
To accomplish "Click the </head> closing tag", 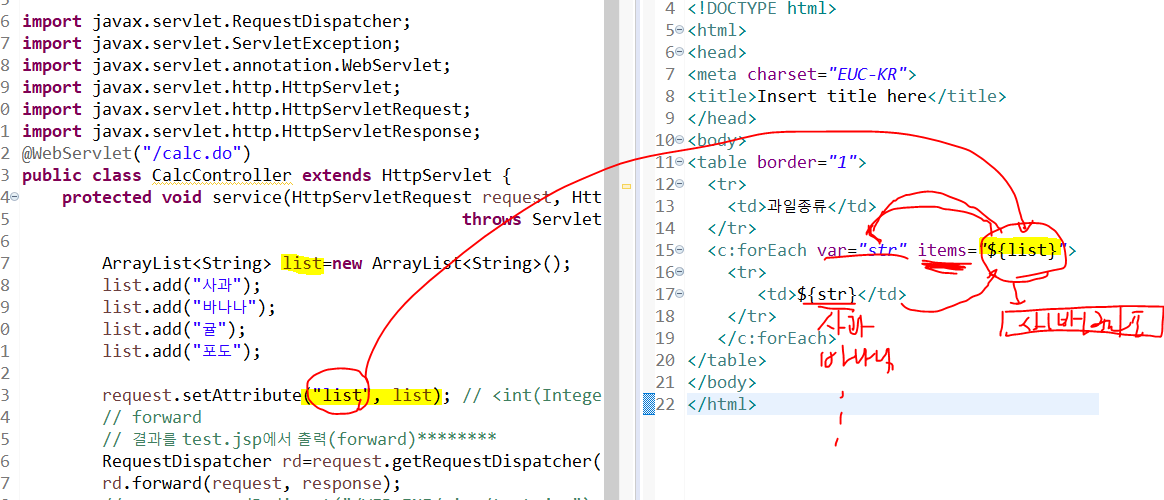I will point(722,119).
